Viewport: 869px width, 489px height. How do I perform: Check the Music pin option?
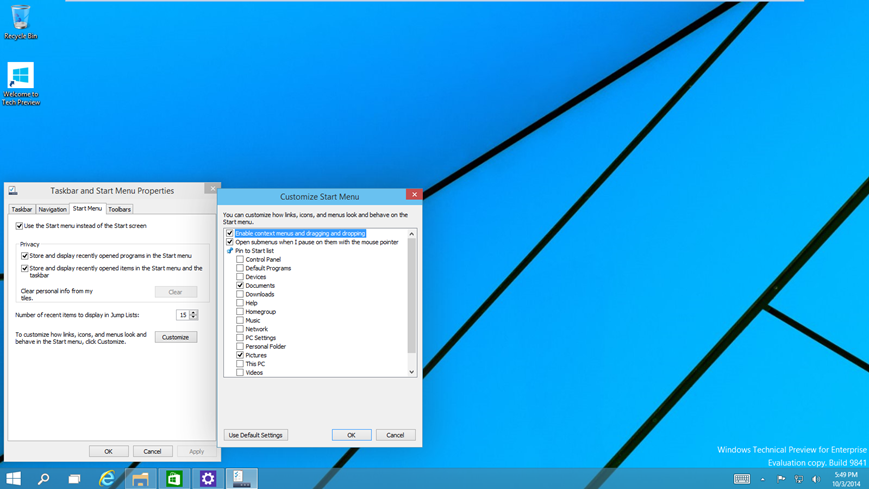[x=240, y=320]
